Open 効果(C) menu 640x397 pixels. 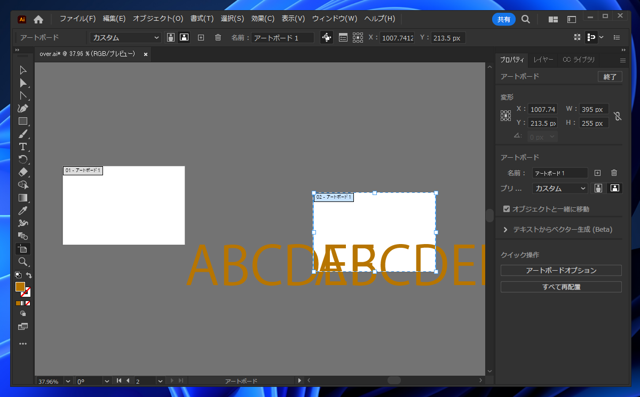coord(263,19)
